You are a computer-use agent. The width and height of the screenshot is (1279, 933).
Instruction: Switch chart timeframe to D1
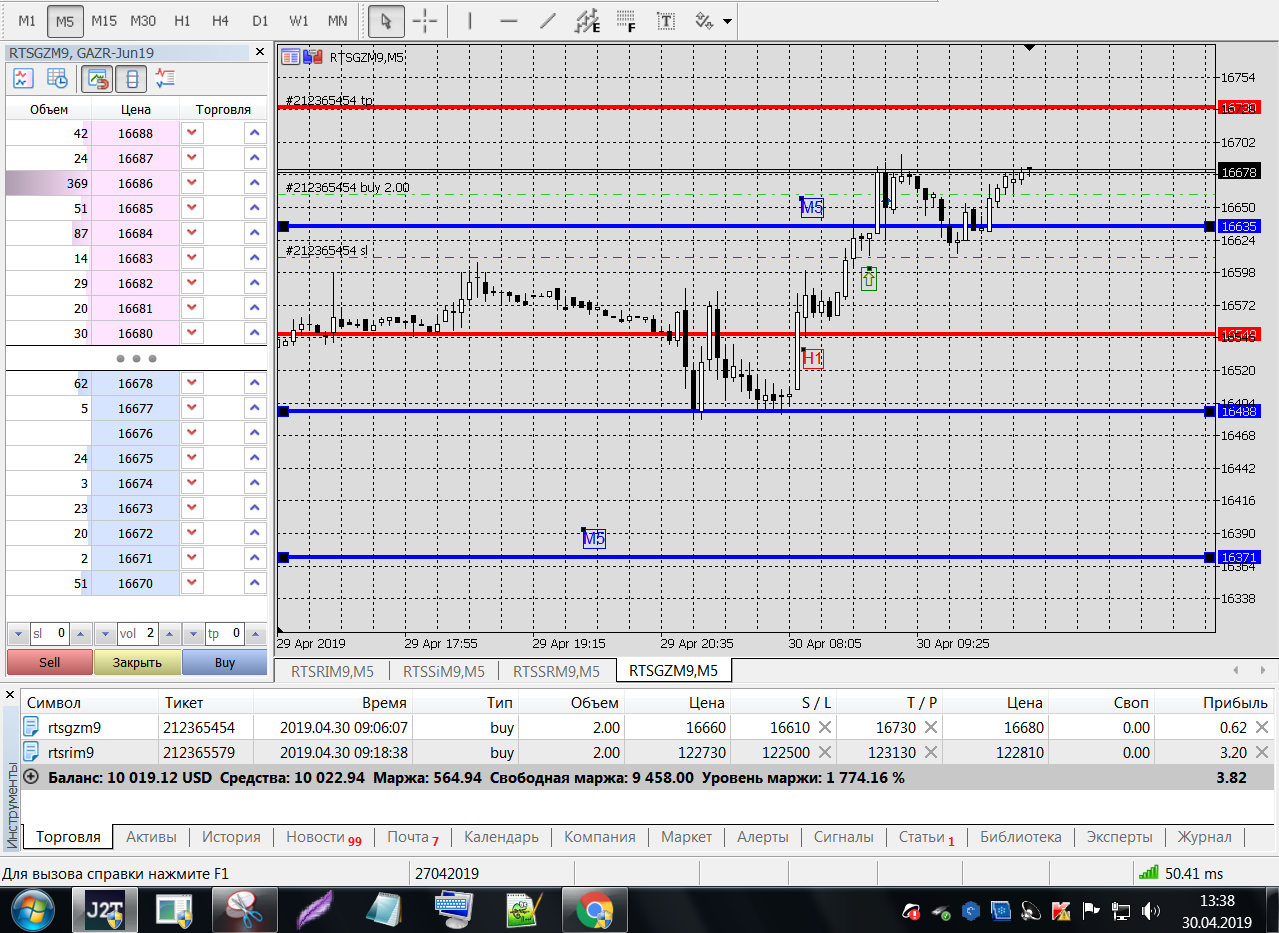[260, 20]
